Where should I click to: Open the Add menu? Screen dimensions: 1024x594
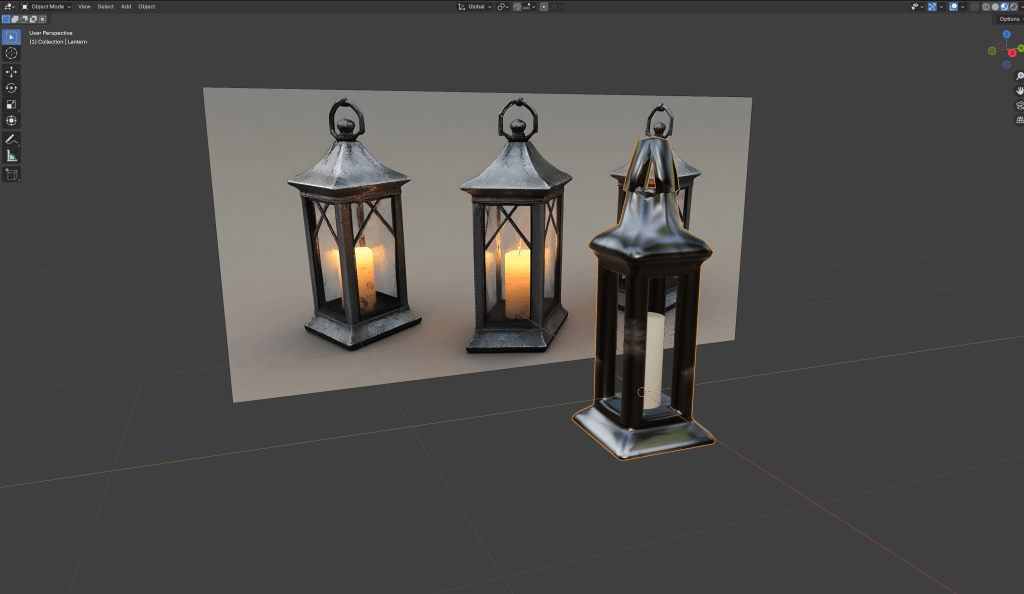pyautogui.click(x=126, y=6)
